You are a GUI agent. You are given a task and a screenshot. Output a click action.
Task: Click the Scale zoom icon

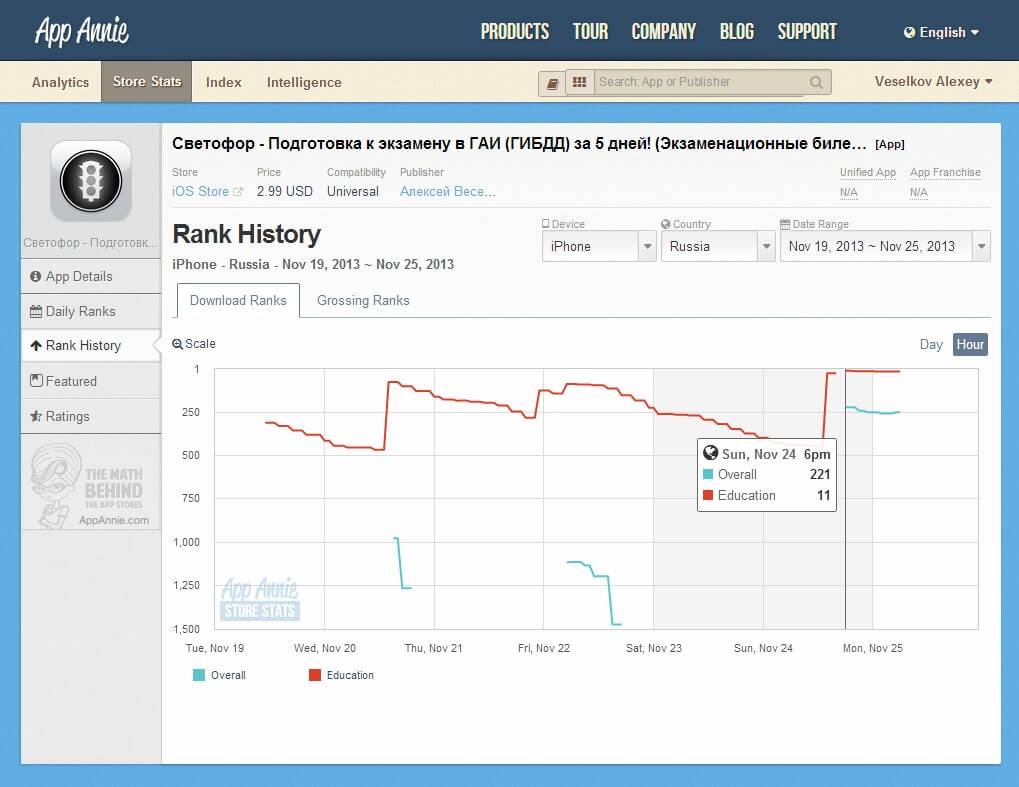tap(177, 344)
